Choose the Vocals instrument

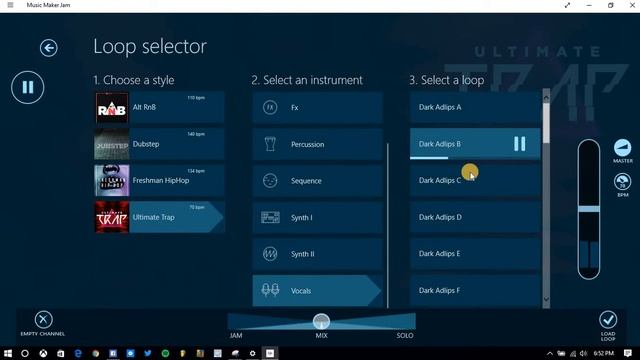(318, 291)
